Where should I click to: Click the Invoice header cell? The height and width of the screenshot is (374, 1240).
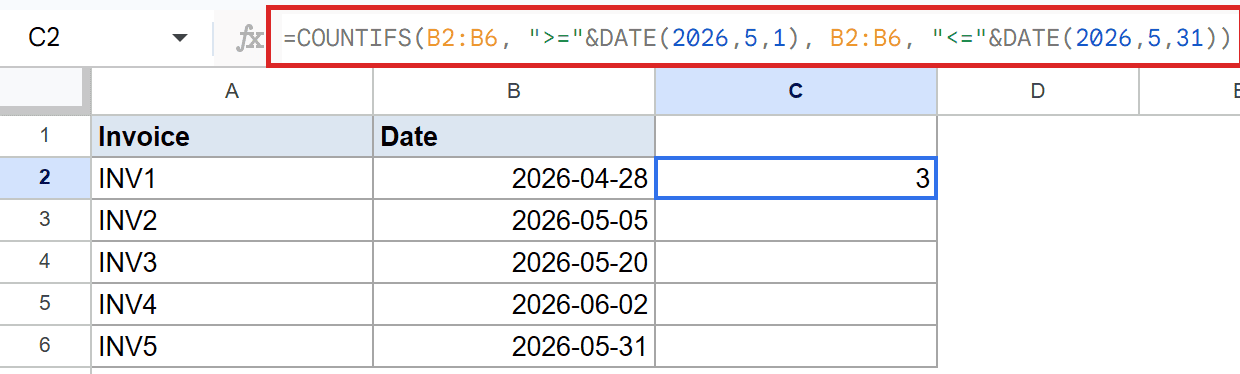[x=232, y=136]
